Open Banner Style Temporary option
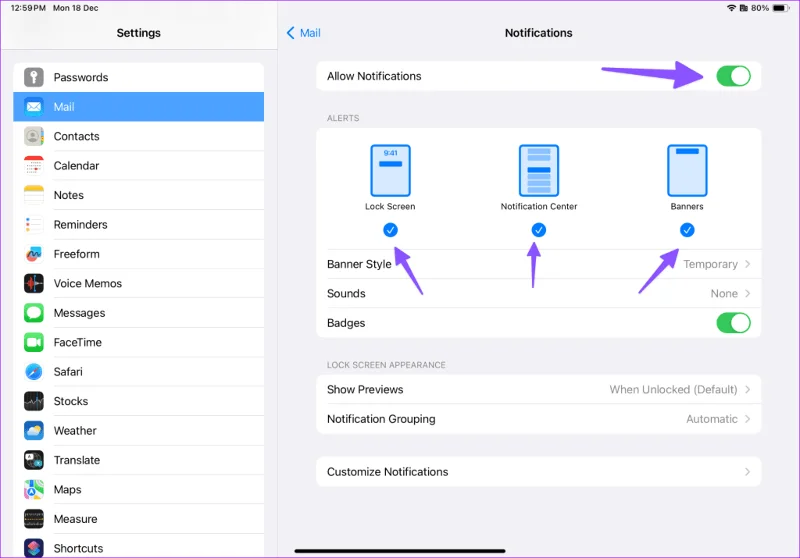 (539, 264)
